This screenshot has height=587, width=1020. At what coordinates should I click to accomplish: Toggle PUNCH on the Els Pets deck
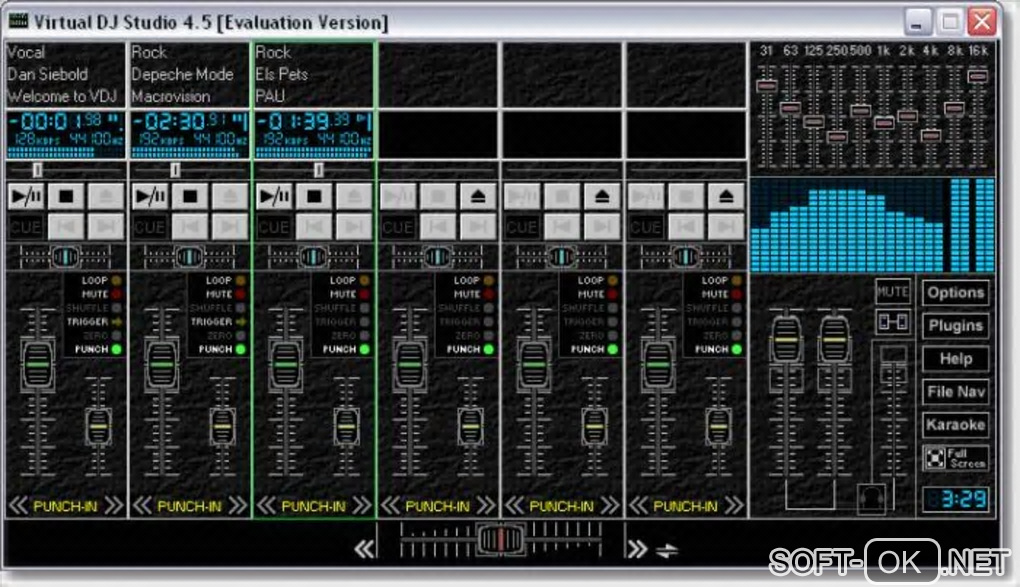(364, 349)
